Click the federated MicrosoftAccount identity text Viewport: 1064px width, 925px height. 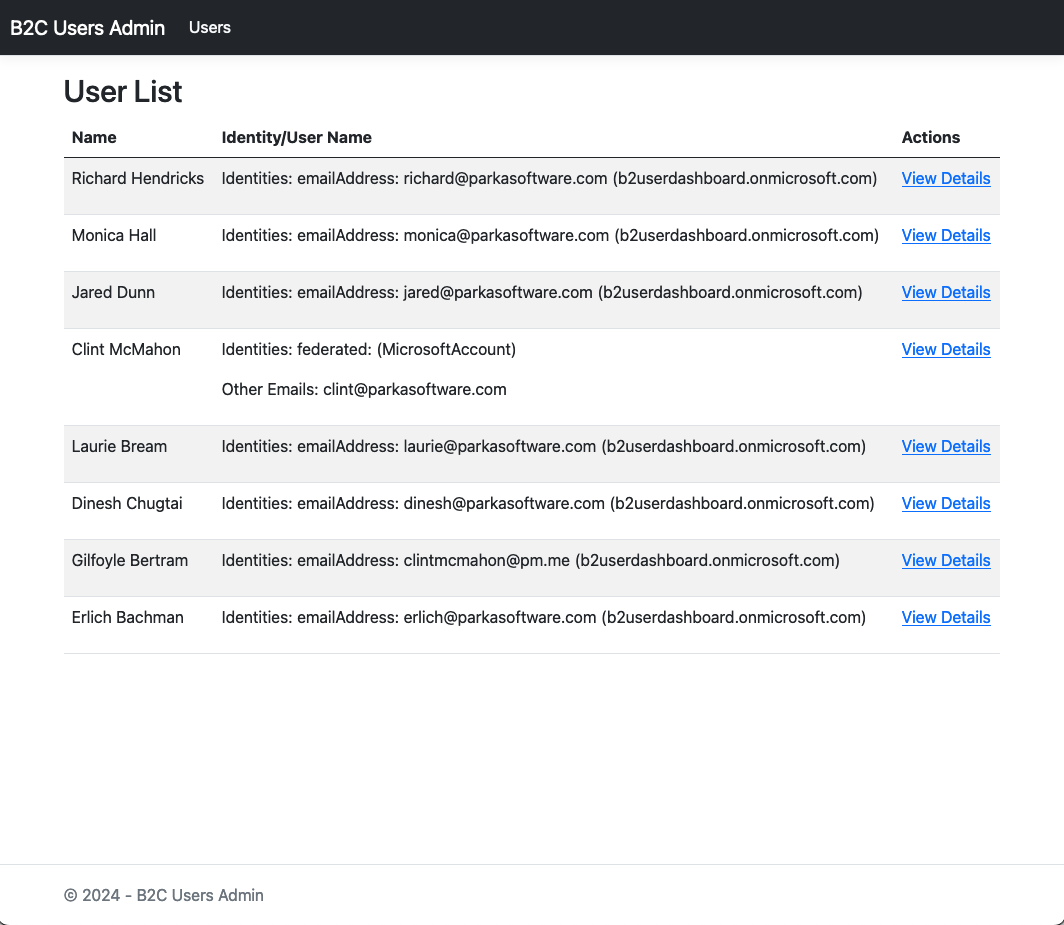pos(369,350)
